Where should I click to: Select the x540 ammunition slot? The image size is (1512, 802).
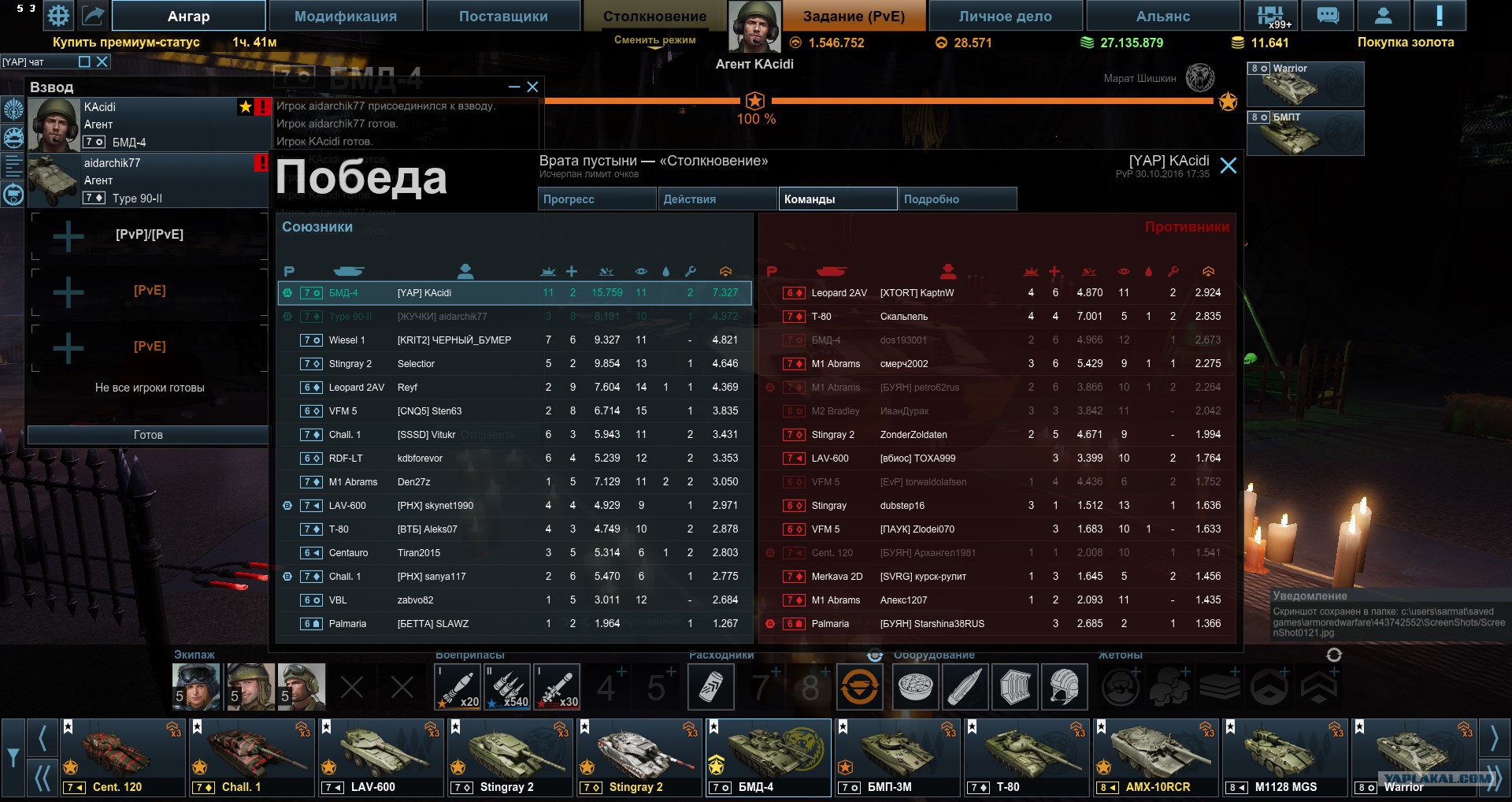click(x=508, y=686)
